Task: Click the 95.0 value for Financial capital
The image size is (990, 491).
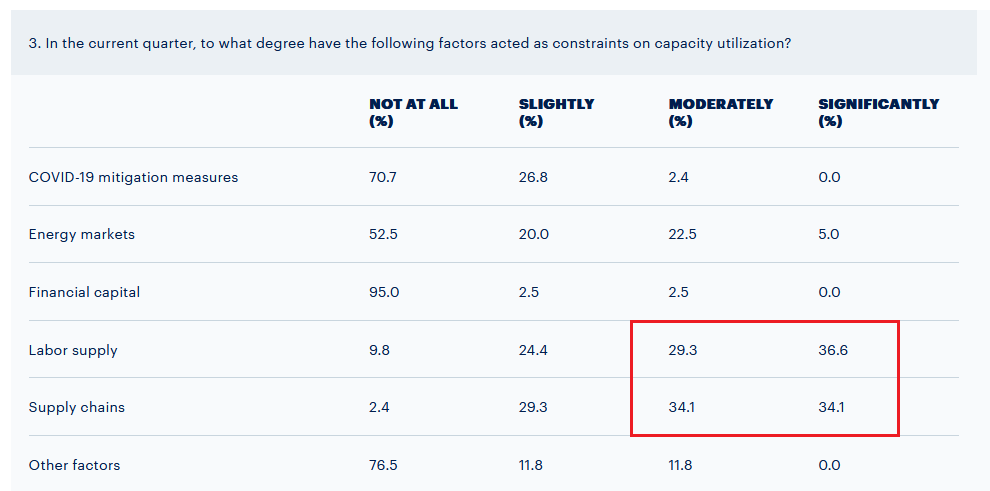Action: coord(384,292)
